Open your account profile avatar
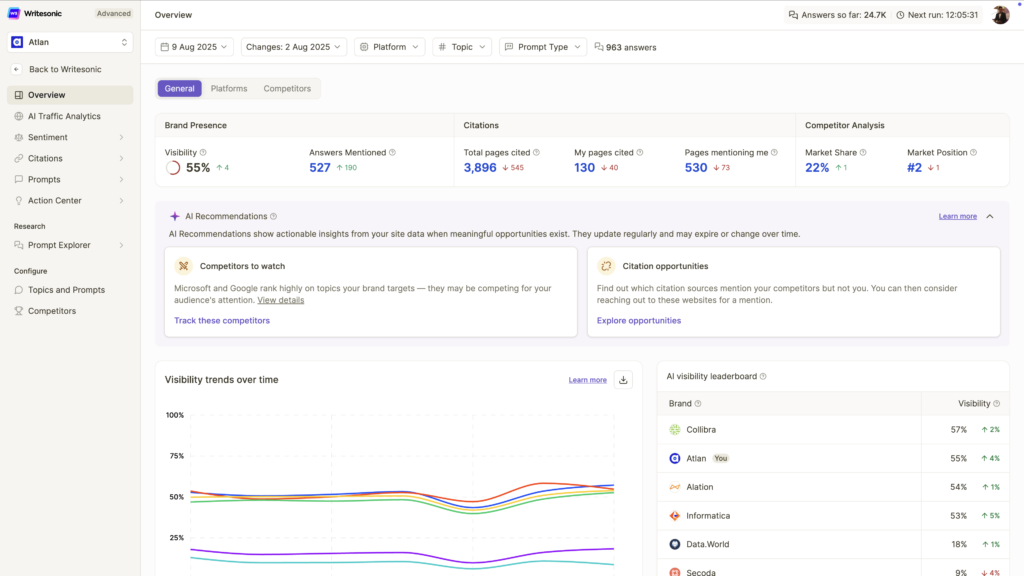The width and height of the screenshot is (1024, 576). 999,15
